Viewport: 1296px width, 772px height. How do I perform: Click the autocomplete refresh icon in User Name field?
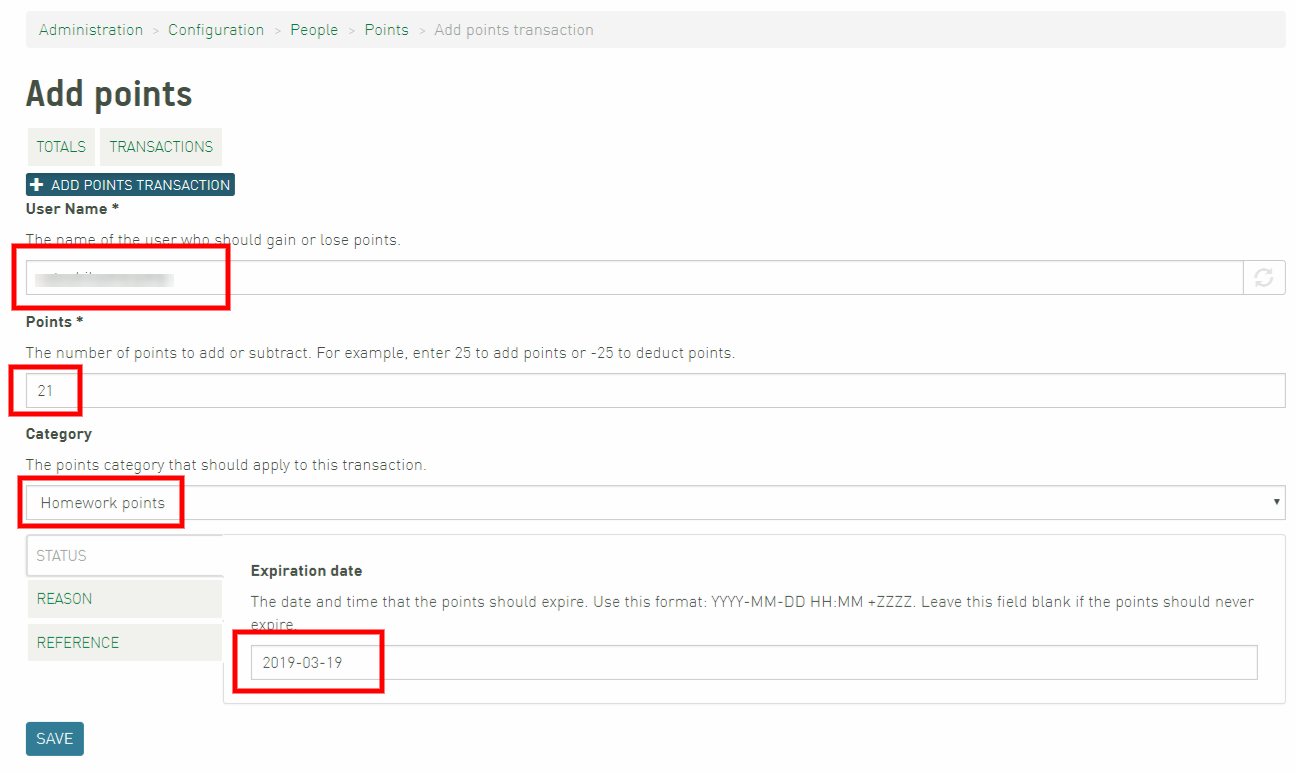pyautogui.click(x=1264, y=278)
